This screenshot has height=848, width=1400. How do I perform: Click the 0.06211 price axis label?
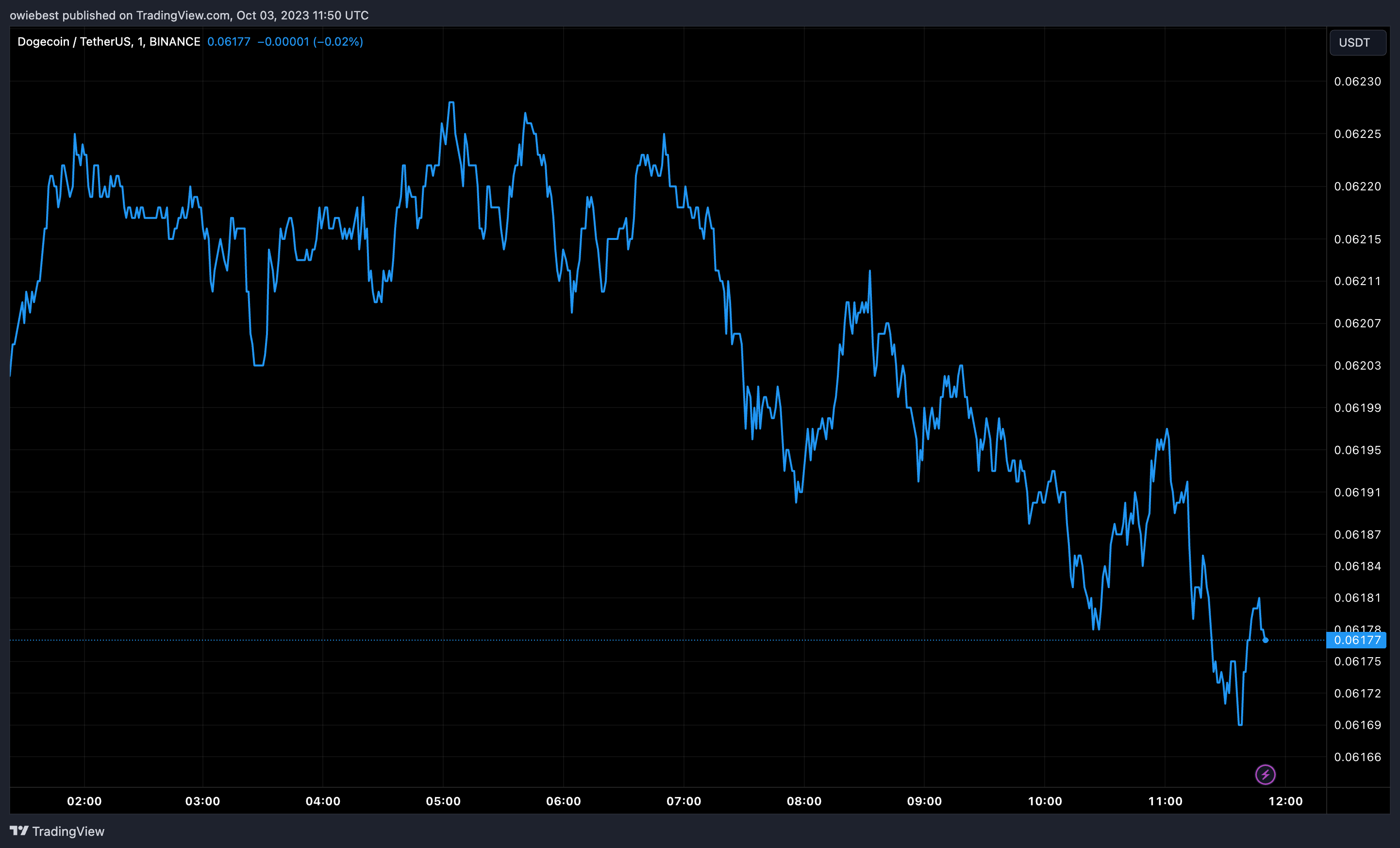(1357, 281)
